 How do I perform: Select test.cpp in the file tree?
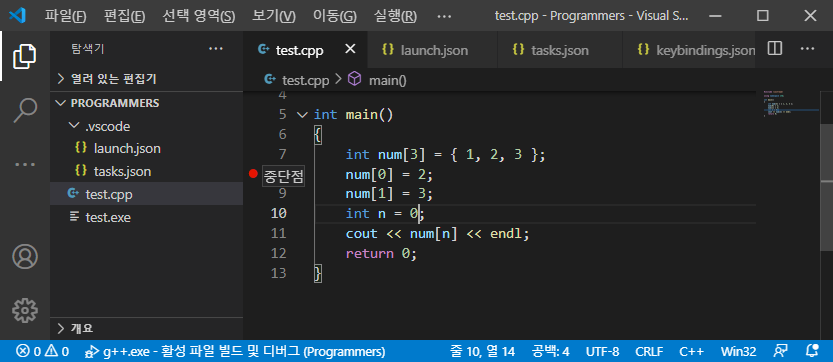pyautogui.click(x=147, y=195)
